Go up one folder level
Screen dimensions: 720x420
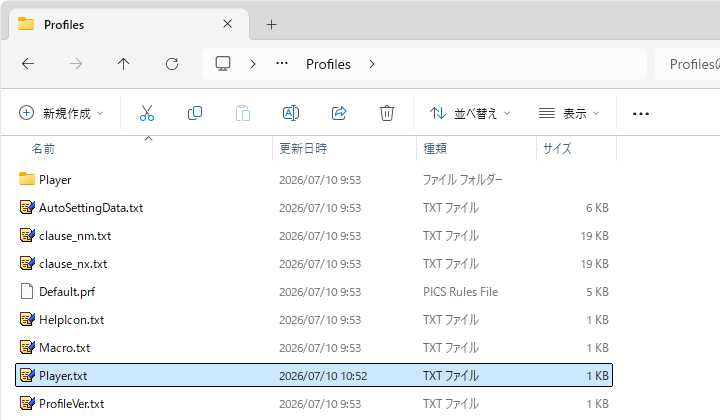tap(124, 64)
